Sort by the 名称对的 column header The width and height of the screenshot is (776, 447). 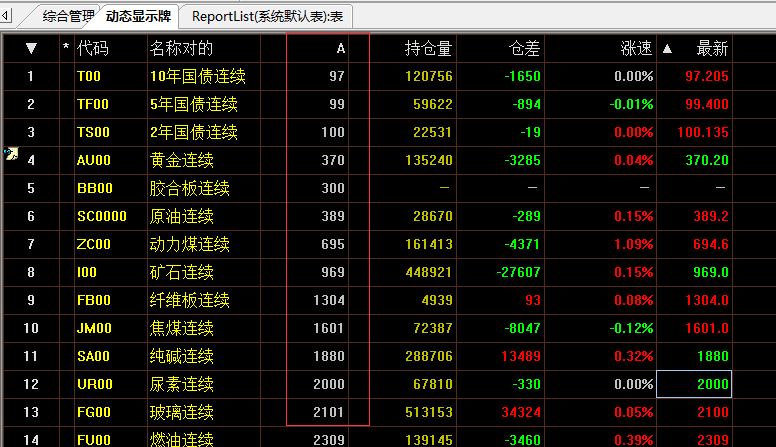(x=181, y=49)
